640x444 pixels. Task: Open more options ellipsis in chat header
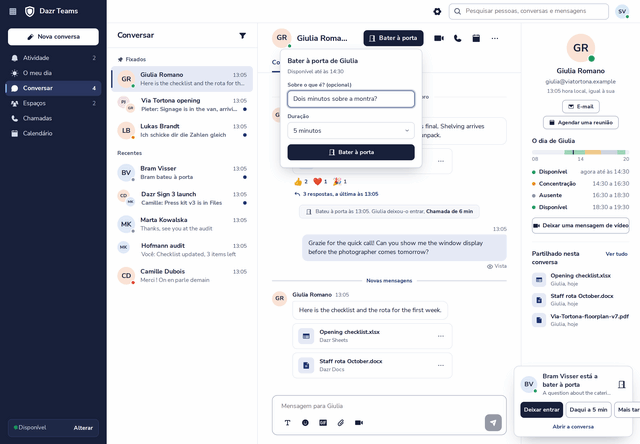[495, 38]
